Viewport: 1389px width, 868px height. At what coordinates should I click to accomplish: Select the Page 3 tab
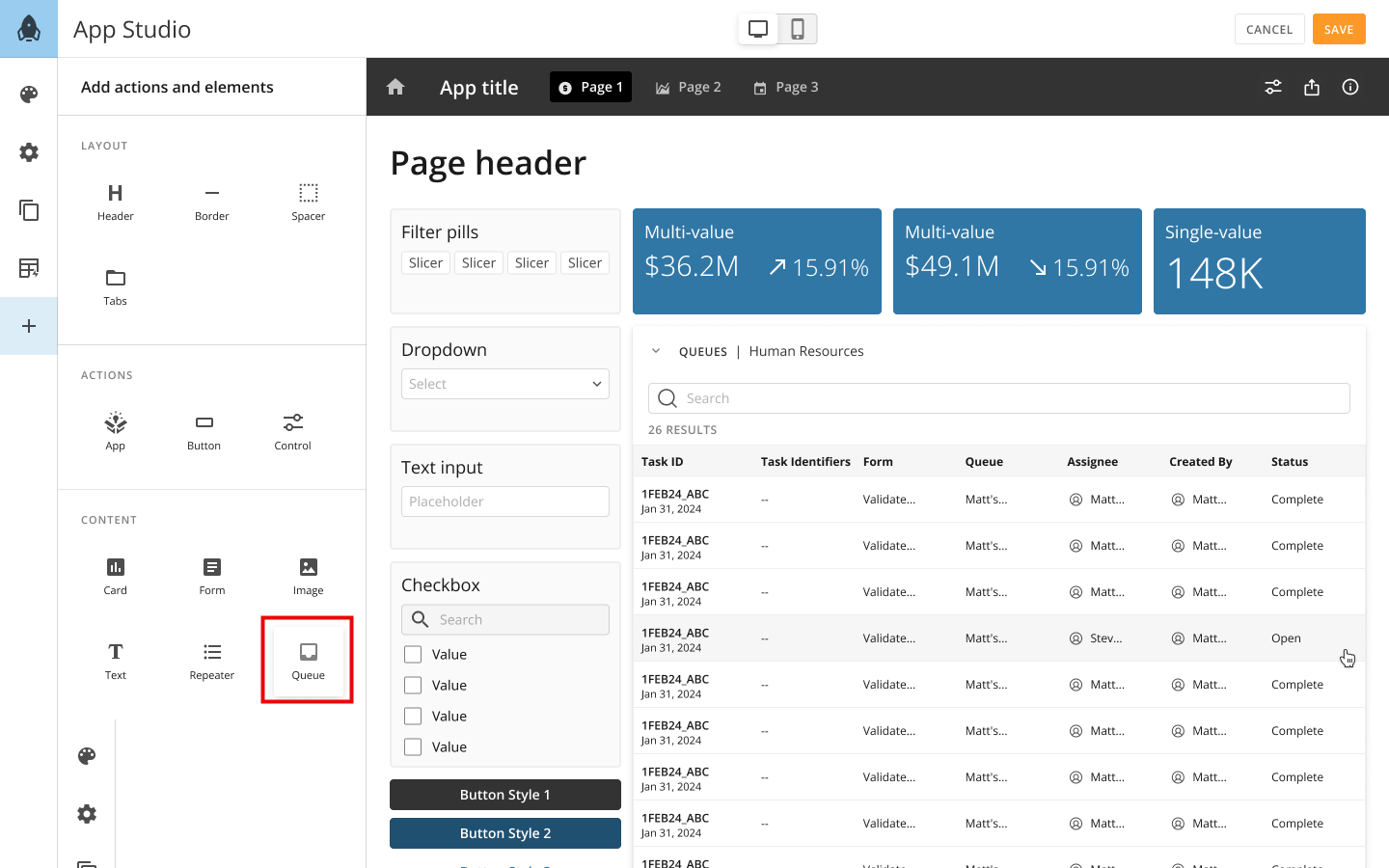point(786,87)
